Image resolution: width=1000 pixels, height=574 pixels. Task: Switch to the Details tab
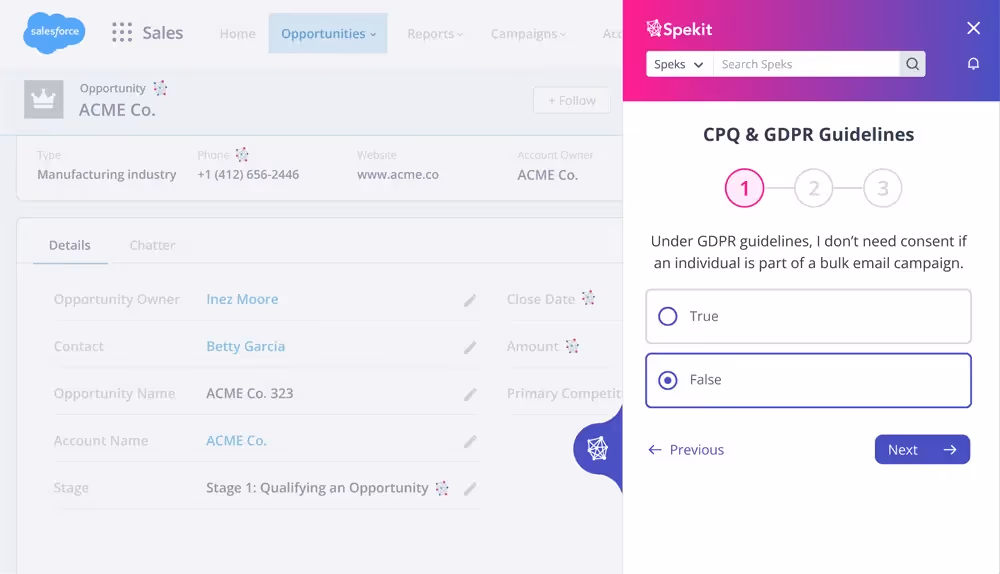coord(70,245)
